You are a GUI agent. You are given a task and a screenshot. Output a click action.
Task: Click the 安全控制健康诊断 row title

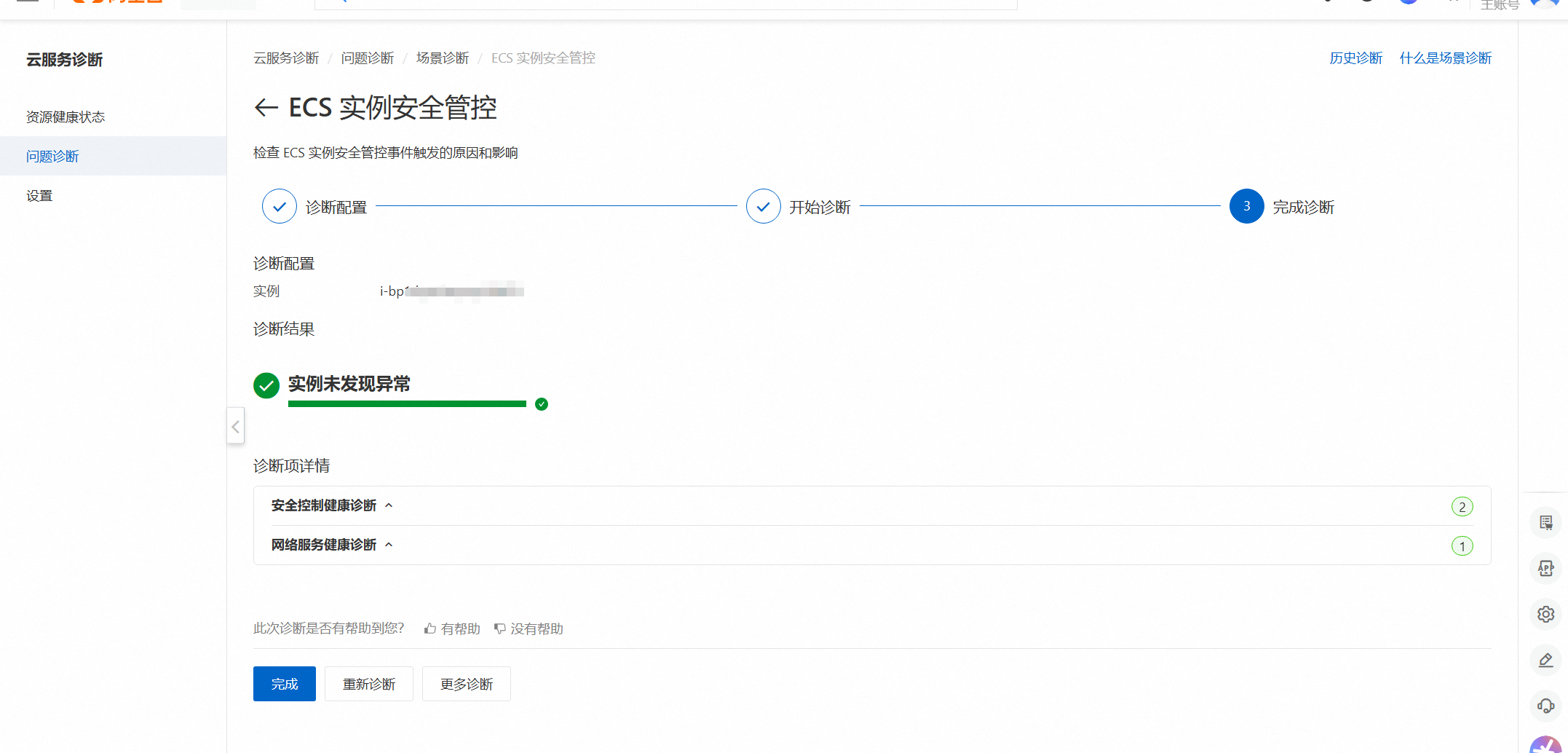point(324,505)
